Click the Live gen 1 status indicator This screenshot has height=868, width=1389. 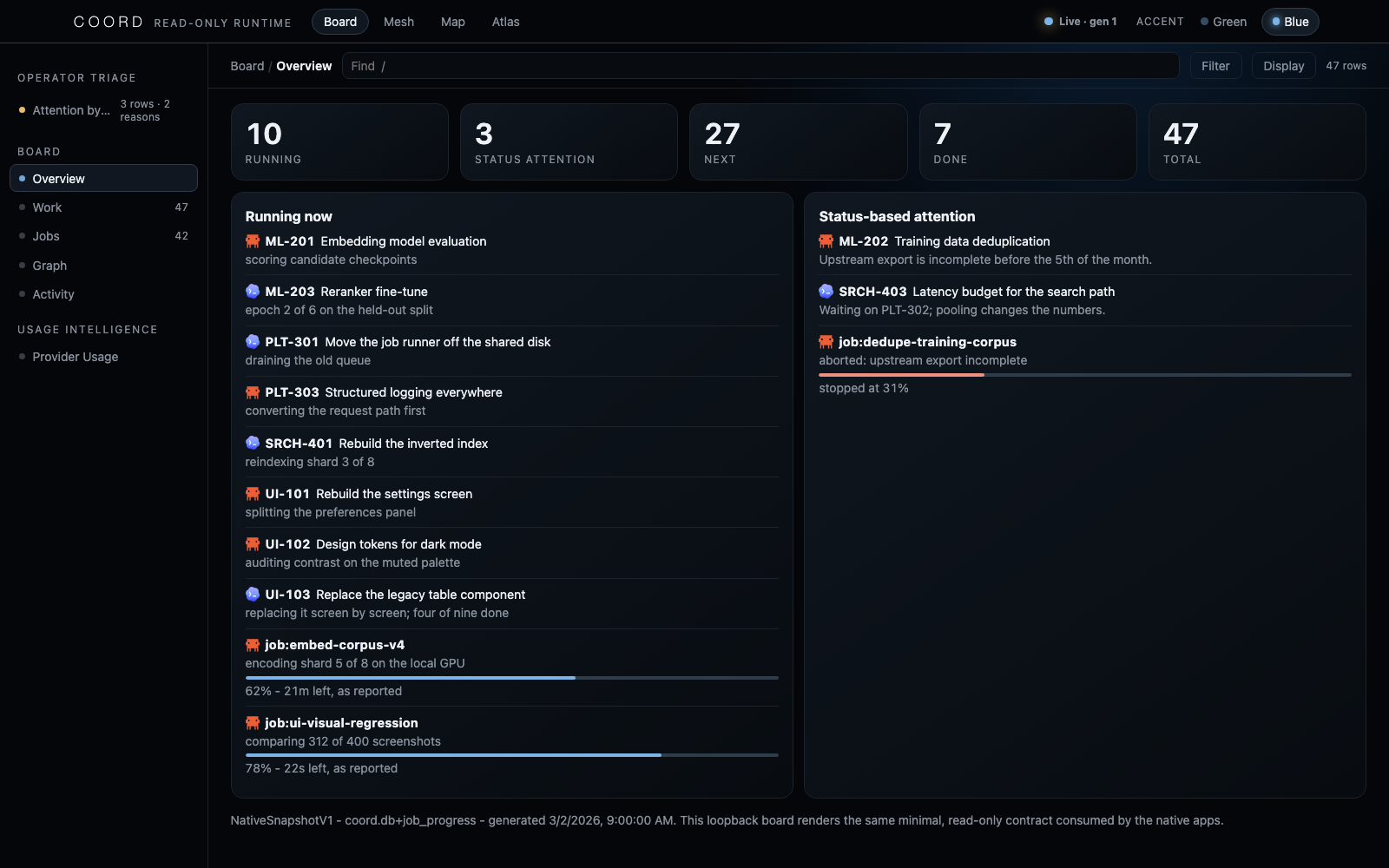tap(1080, 22)
